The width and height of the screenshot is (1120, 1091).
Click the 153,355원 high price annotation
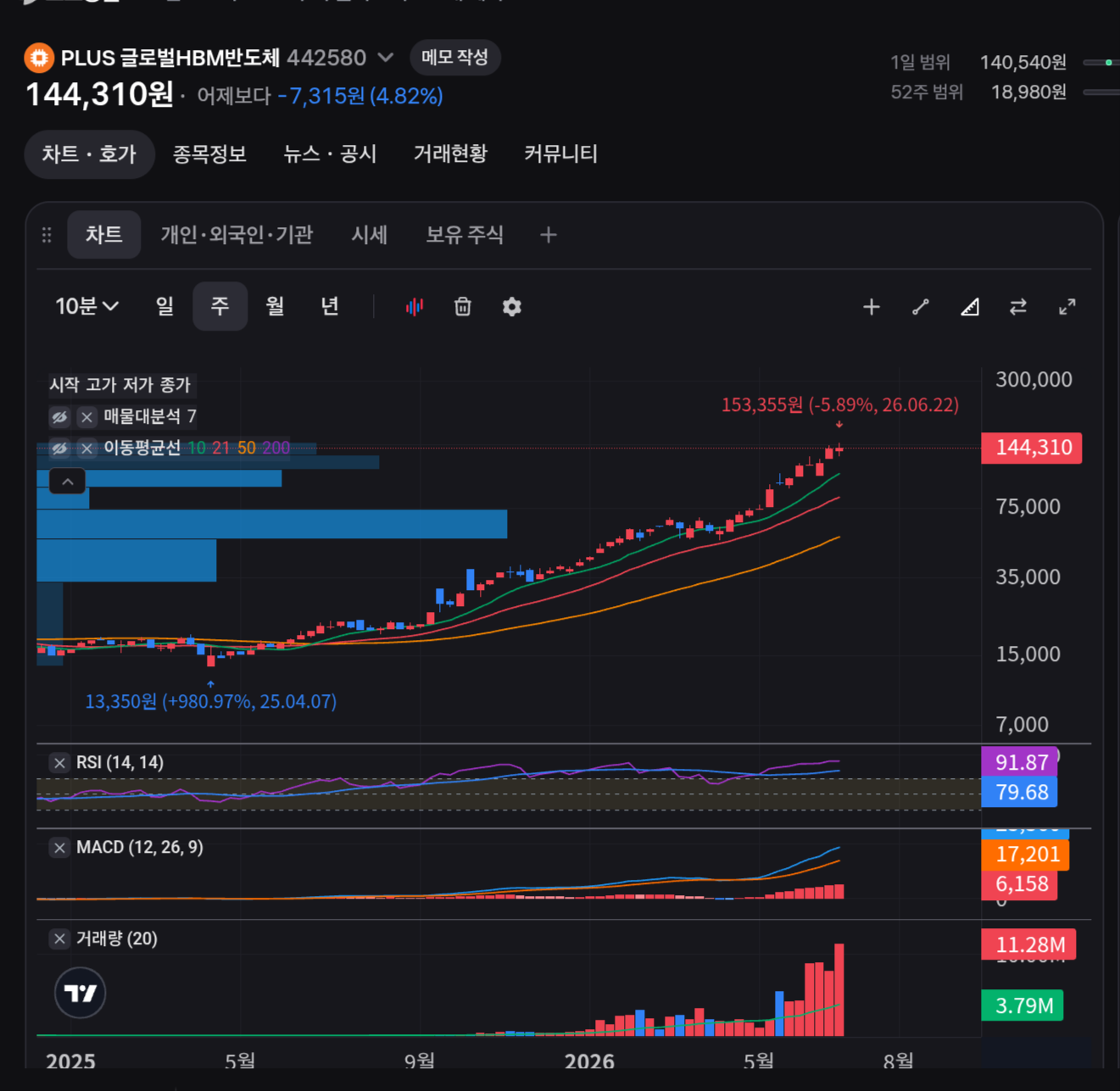(839, 405)
